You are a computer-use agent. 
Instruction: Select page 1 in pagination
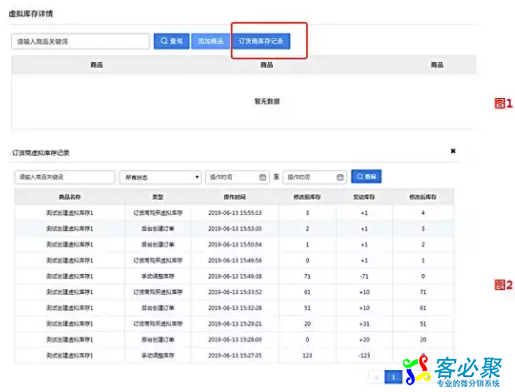[x=393, y=377]
